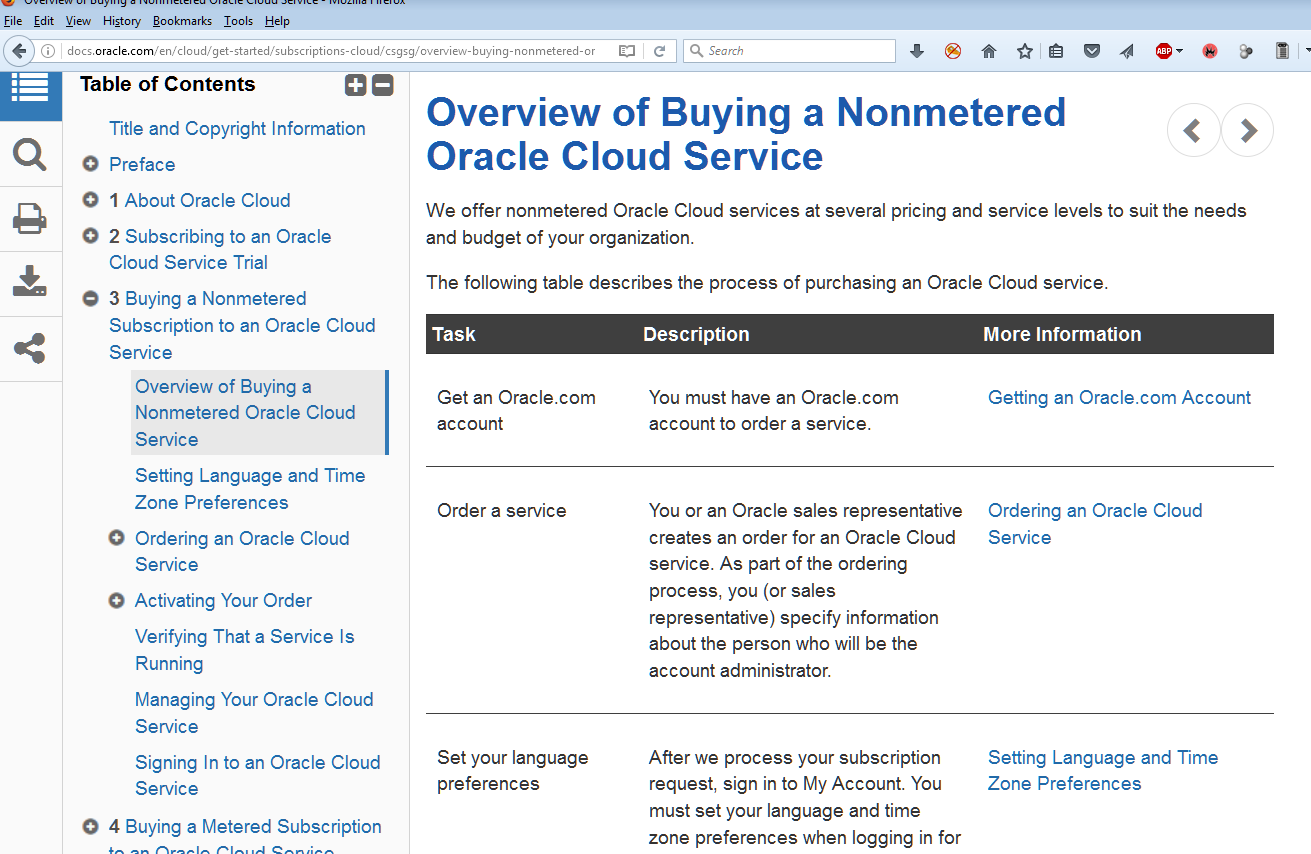The image size is (1311, 854).
Task: Expand Subscribing to an Oracle Cloud Service Trial
Action: point(90,236)
